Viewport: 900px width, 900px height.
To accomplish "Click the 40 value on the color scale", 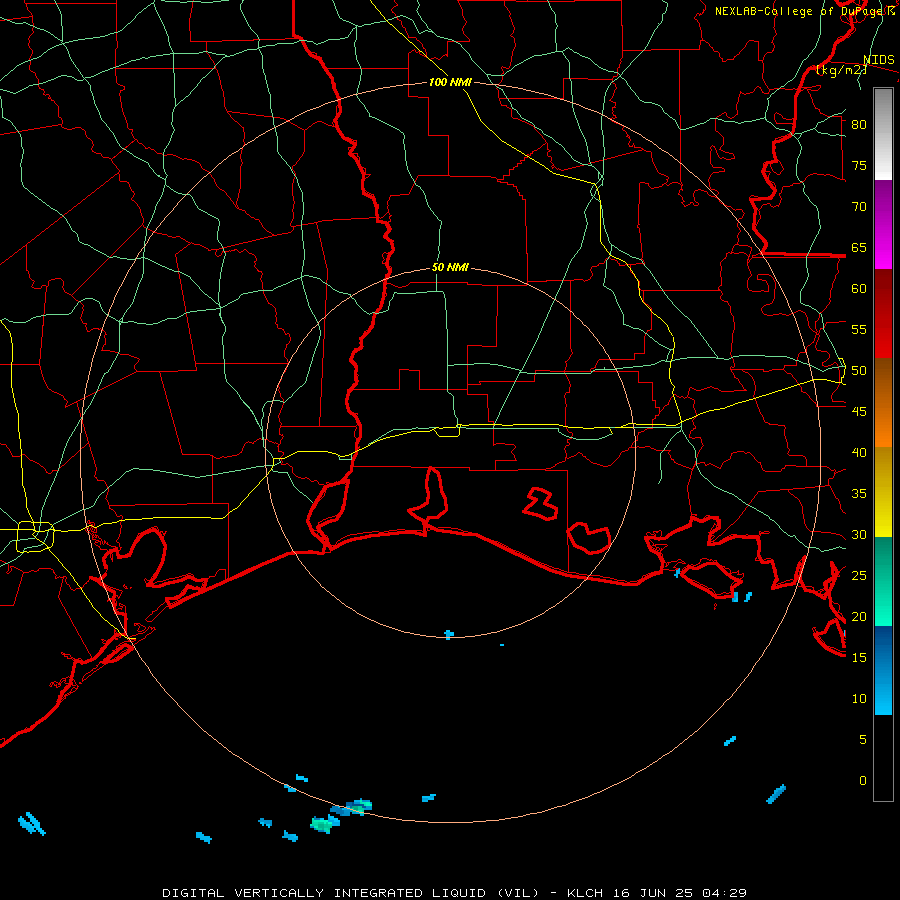I will pyautogui.click(x=859, y=452).
